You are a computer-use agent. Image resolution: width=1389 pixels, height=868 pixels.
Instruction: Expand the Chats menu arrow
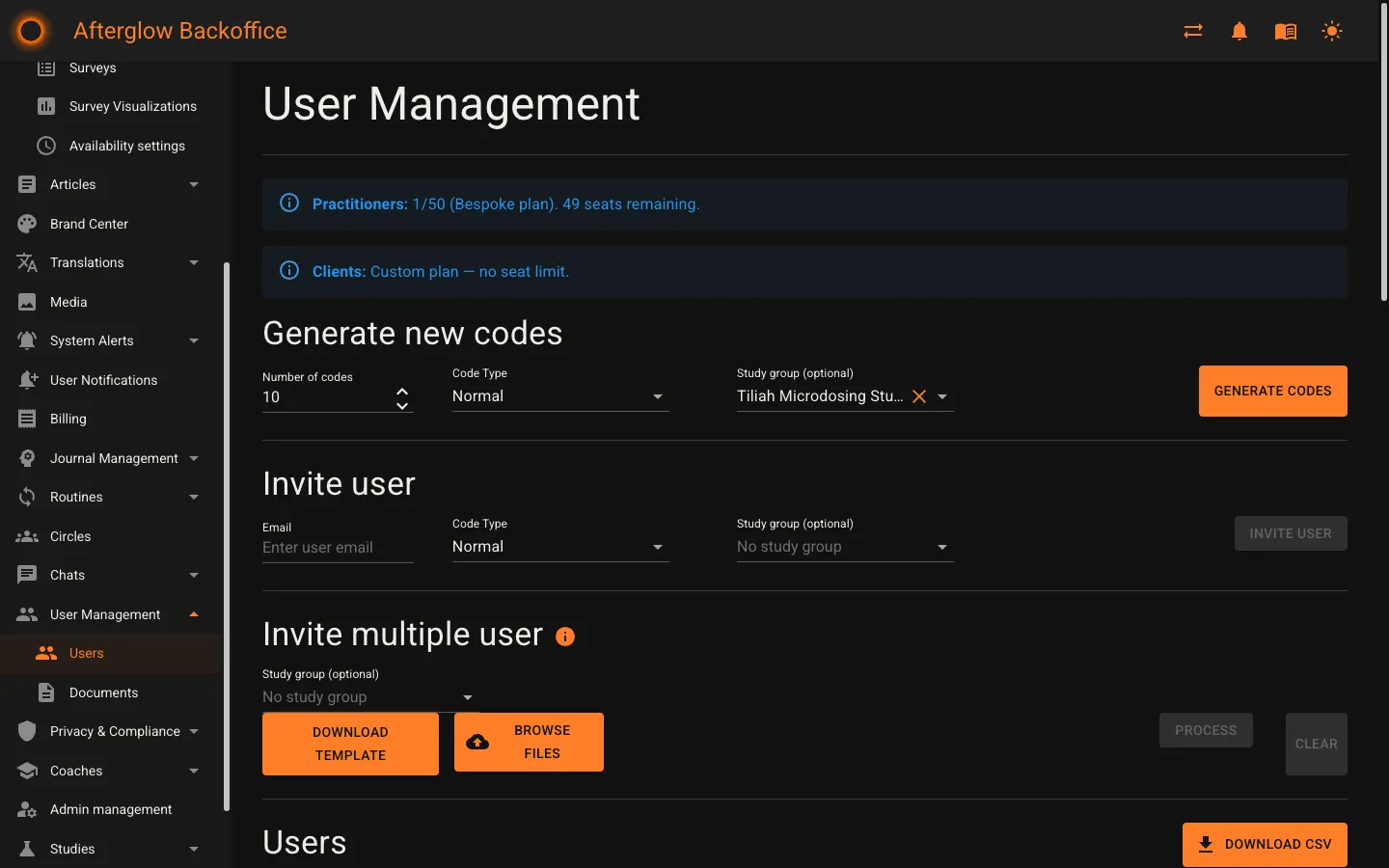click(x=194, y=575)
